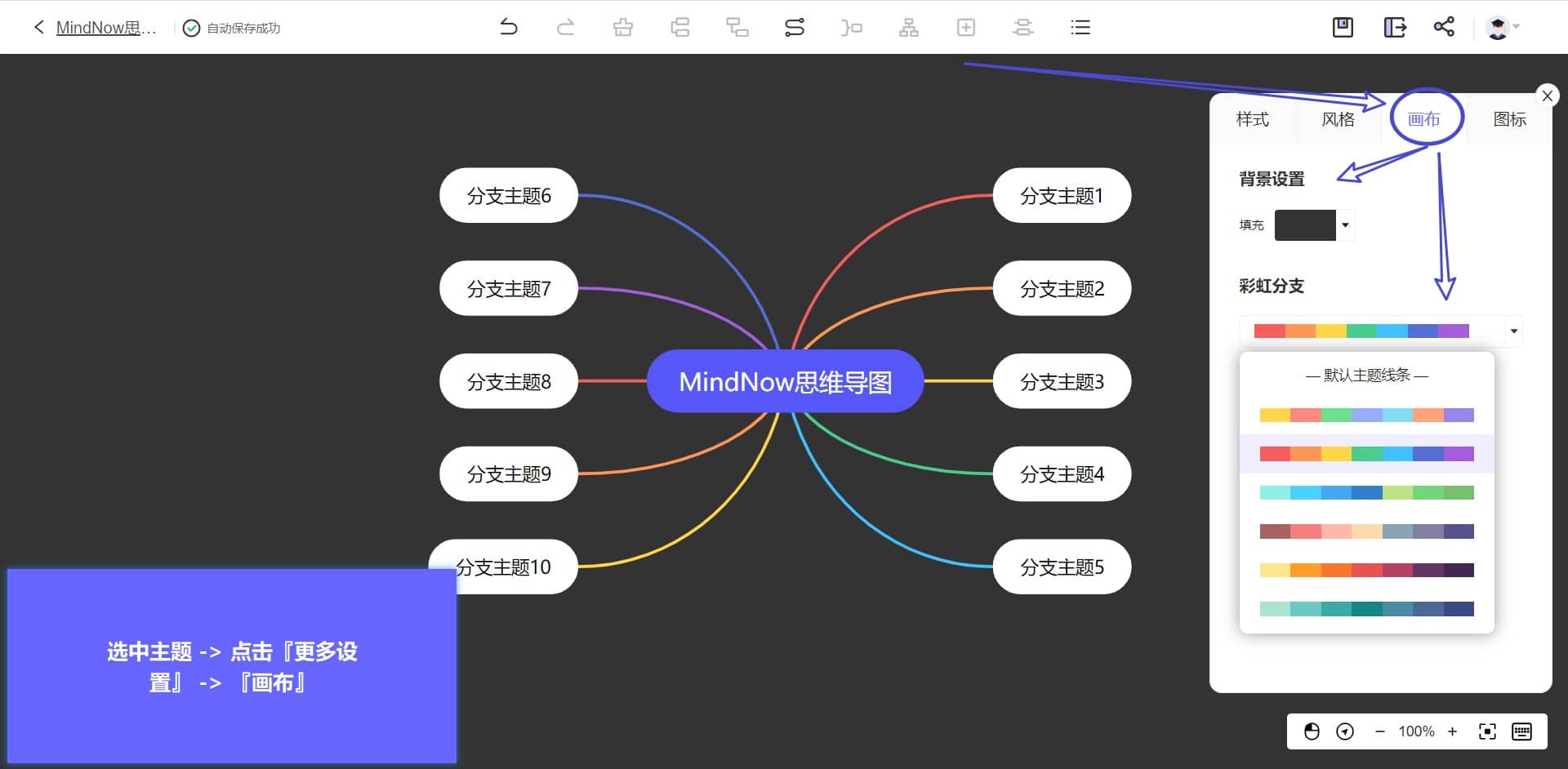Click the fit-to-screen icon
Viewport: 1568px width, 769px height.
point(1487,731)
